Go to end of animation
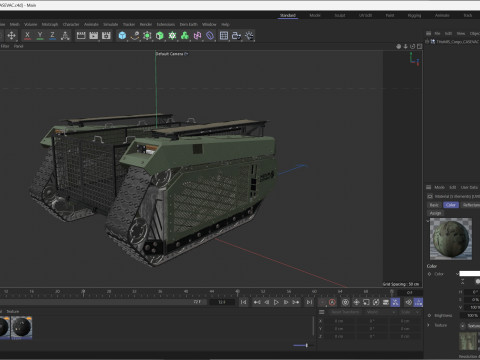This screenshot has height=360, width=480. coord(309,302)
